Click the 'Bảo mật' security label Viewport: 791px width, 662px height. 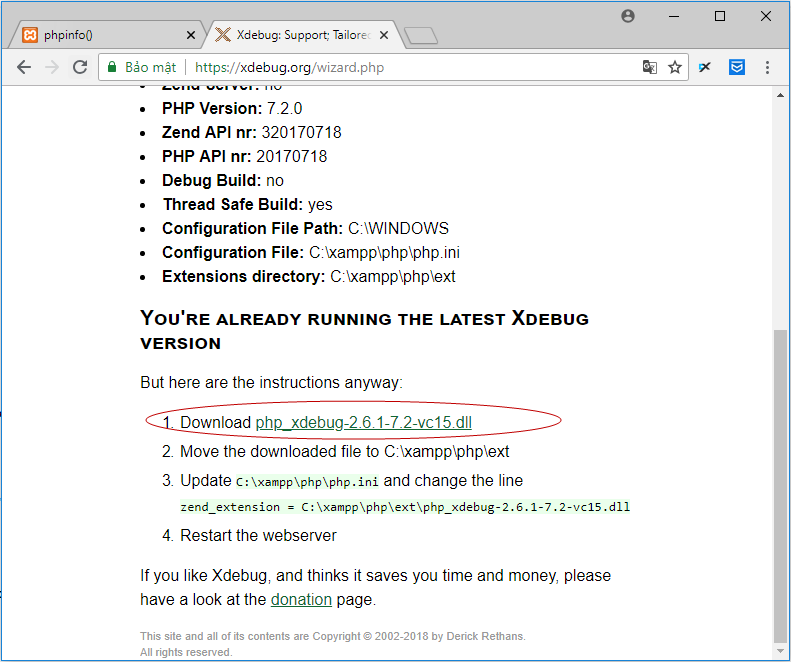150,67
